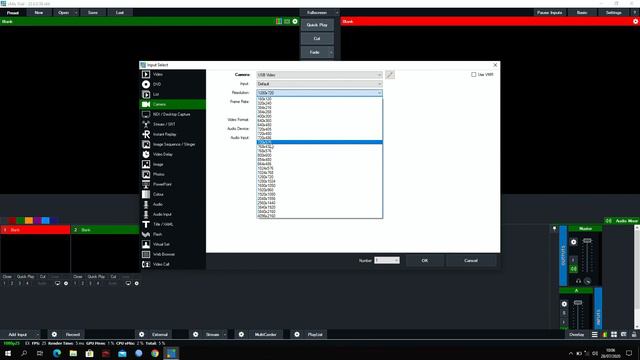Image resolution: width=640 pixels, height=360 pixels.
Task: Click the Cancel button
Action: [x=471, y=260]
